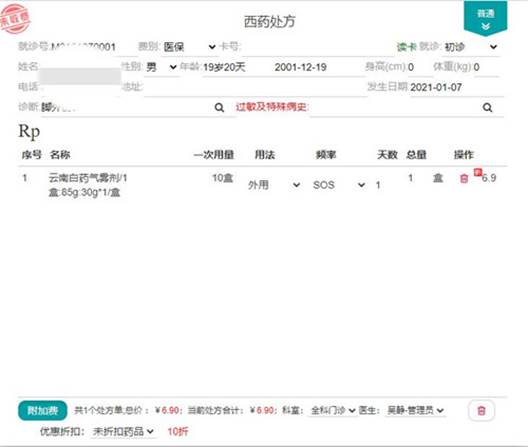
Task: Open the 科室 全科门诊 dropdown
Action: [333, 410]
